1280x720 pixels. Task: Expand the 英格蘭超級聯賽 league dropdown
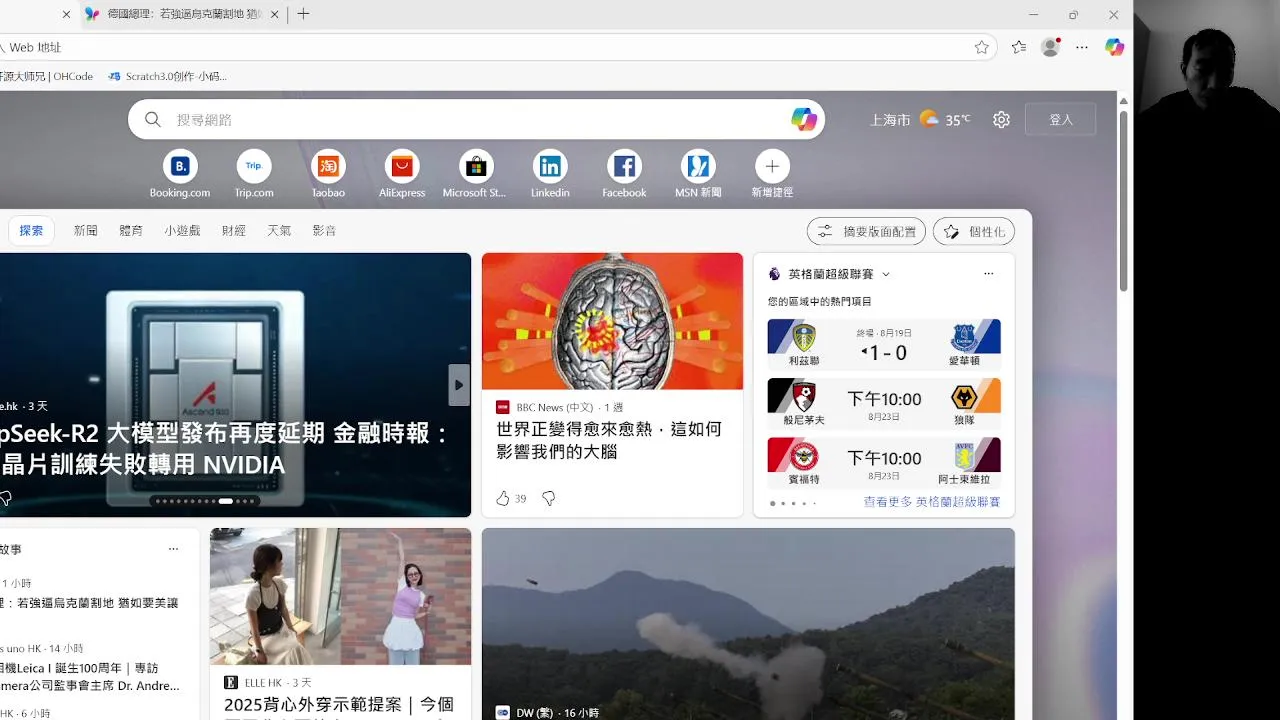[886, 274]
